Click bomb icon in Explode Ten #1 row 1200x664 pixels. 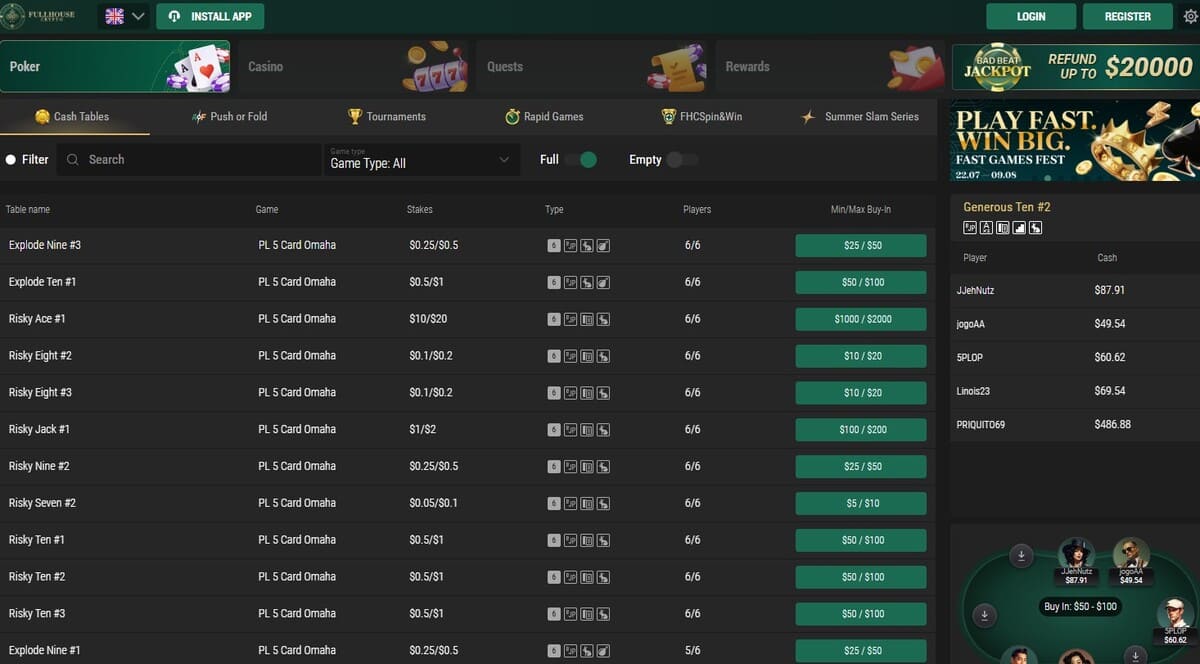[603, 282]
